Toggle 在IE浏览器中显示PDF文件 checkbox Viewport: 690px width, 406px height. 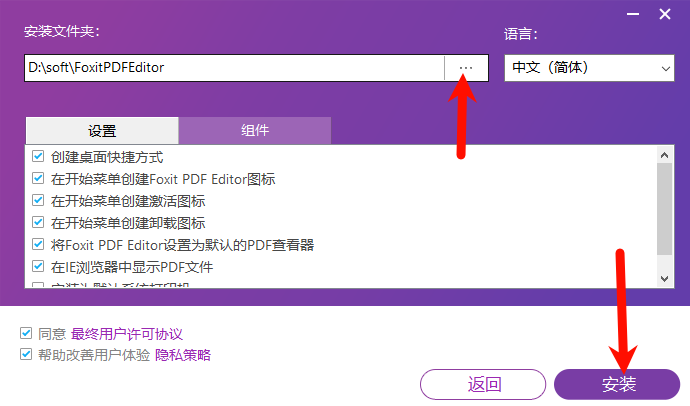coord(38,266)
